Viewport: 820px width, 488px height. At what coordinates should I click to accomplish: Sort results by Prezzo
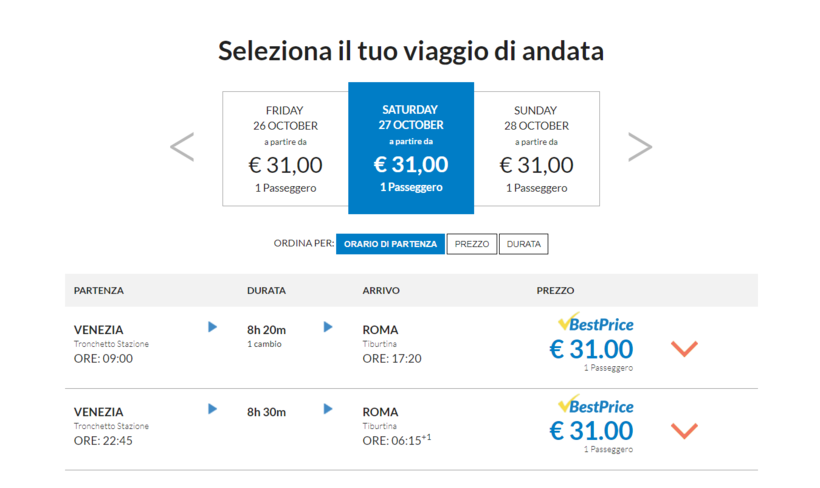pos(472,244)
